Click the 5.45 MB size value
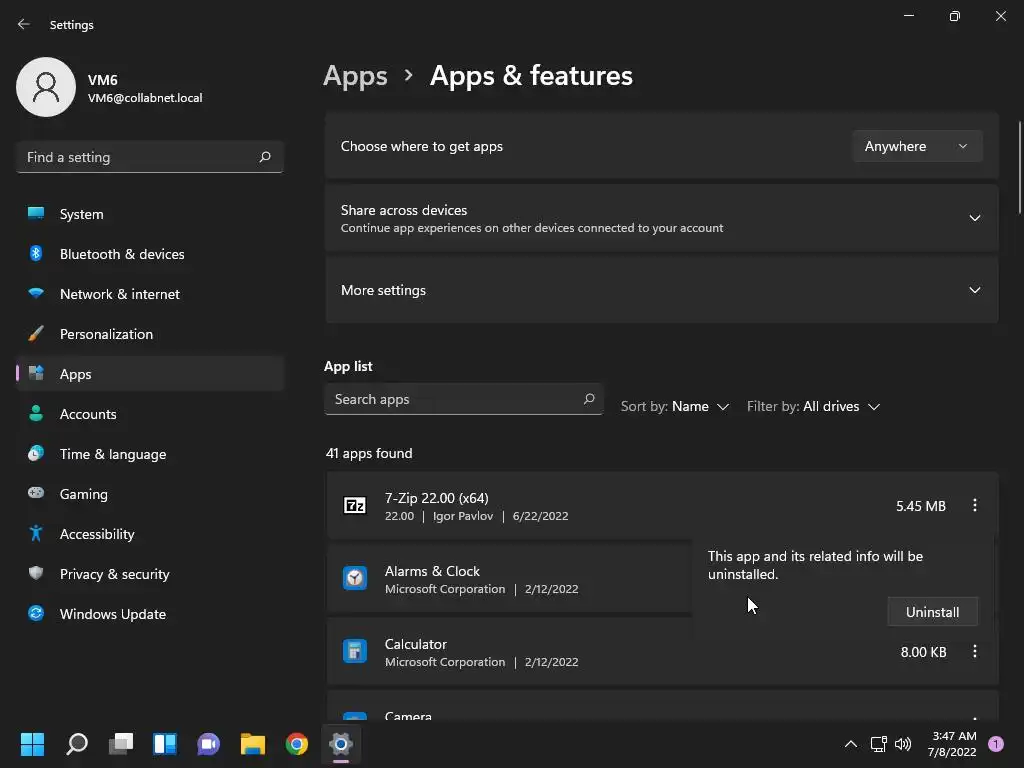This screenshot has height=768, width=1024. 920,506
